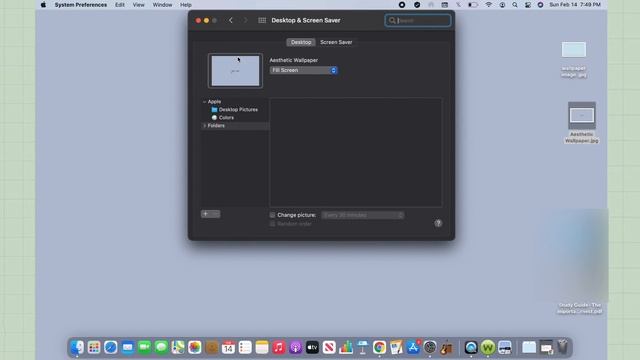Open Pages from the dock
This screenshot has width=640, height=360.
click(x=396, y=347)
